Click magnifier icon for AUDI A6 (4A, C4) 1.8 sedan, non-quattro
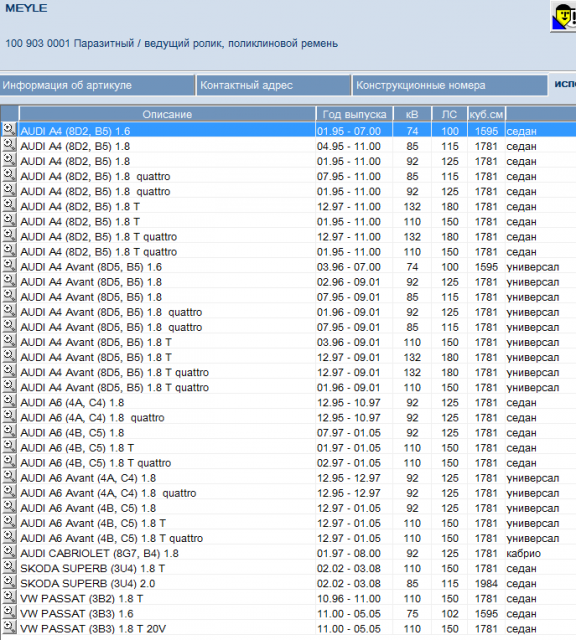Screen dimensions: 576x640 [x=9, y=402]
